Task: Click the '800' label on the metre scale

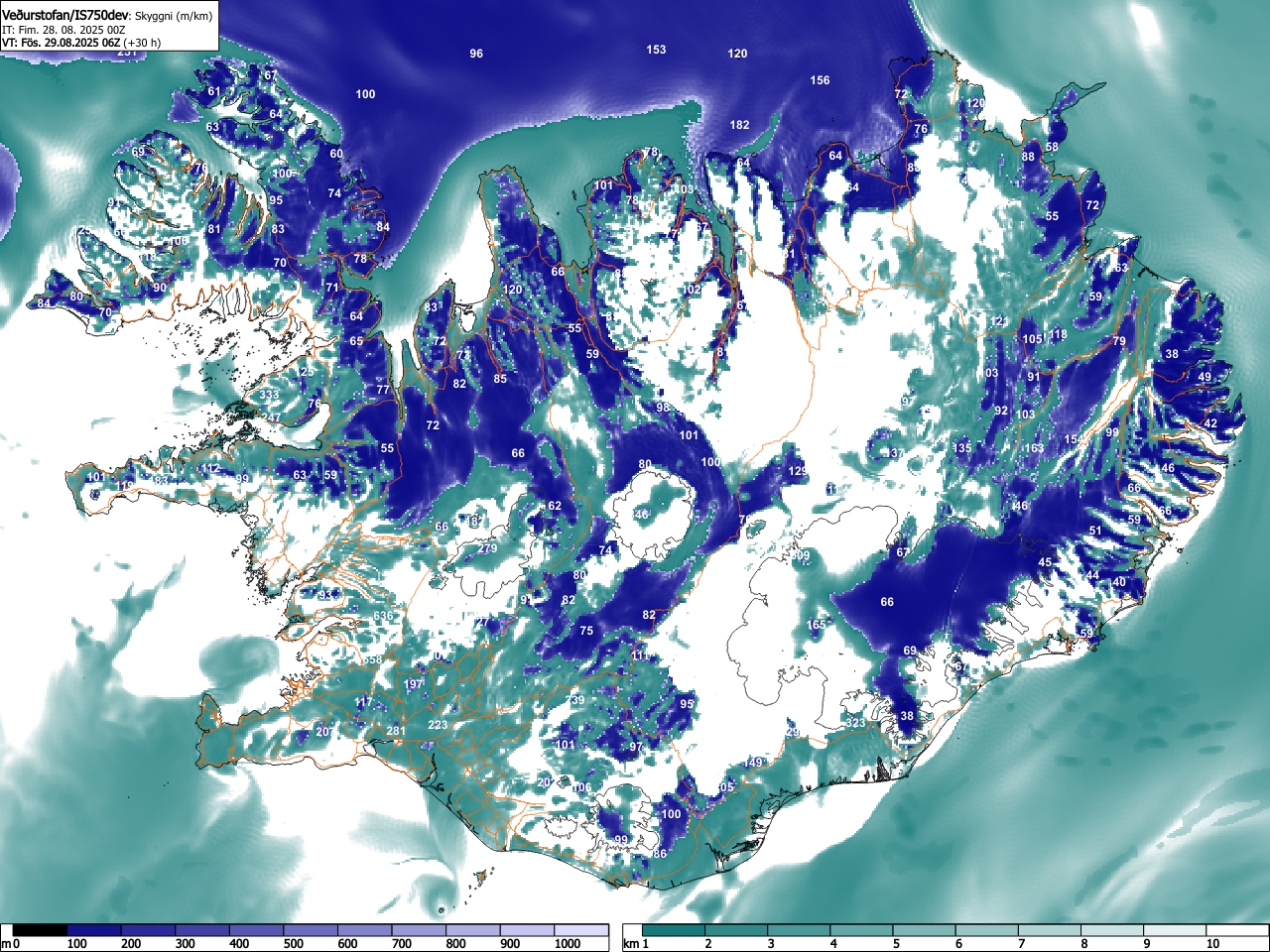Action: pos(455,944)
